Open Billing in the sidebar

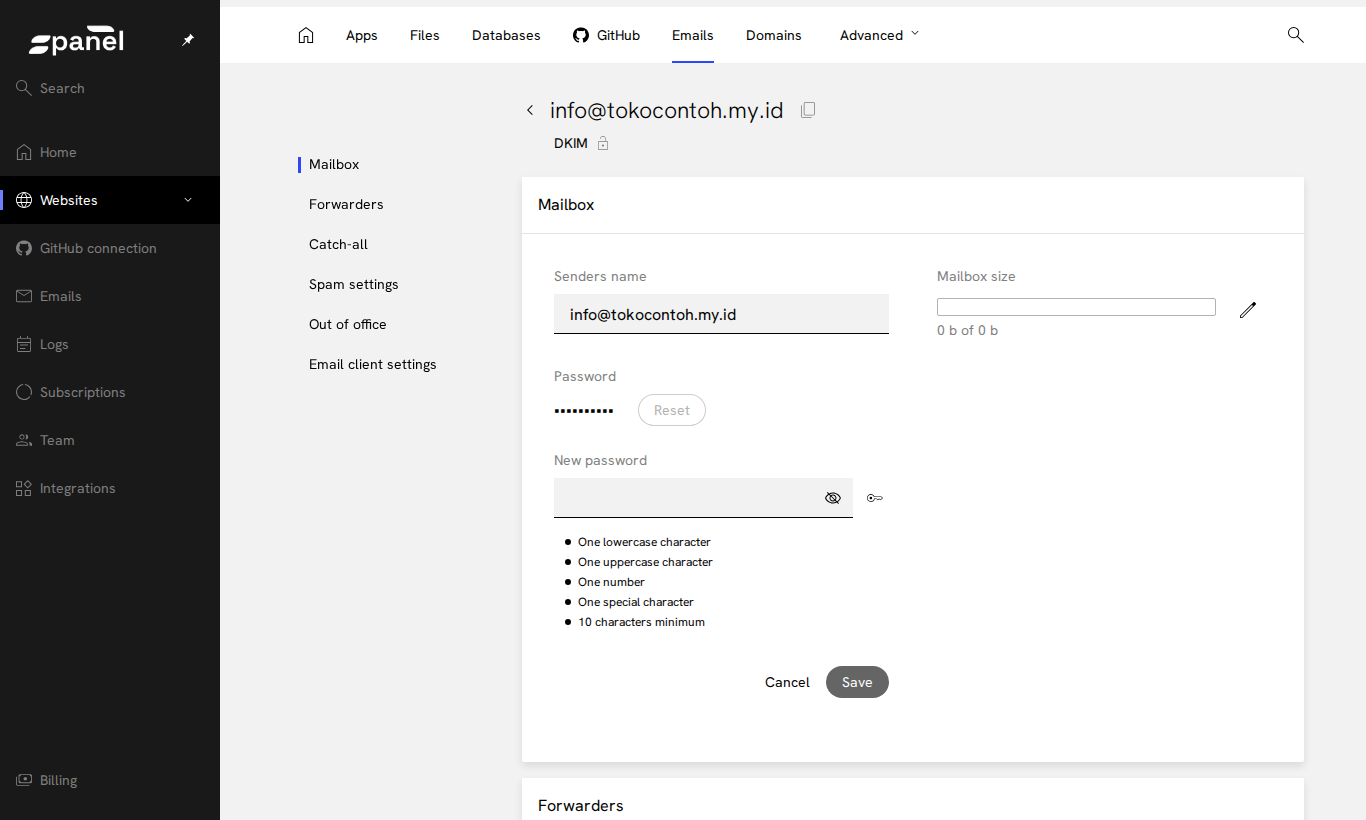pos(110,780)
